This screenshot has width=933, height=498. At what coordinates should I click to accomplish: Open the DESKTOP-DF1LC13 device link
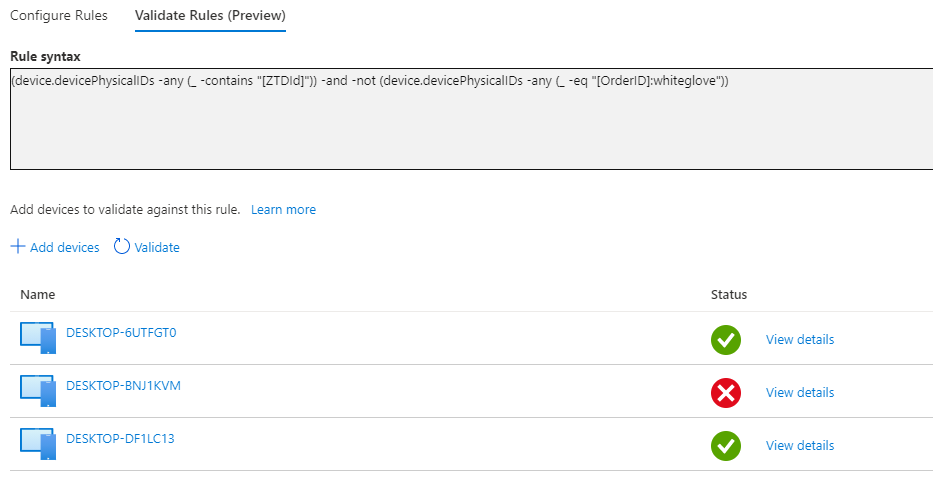(120, 439)
